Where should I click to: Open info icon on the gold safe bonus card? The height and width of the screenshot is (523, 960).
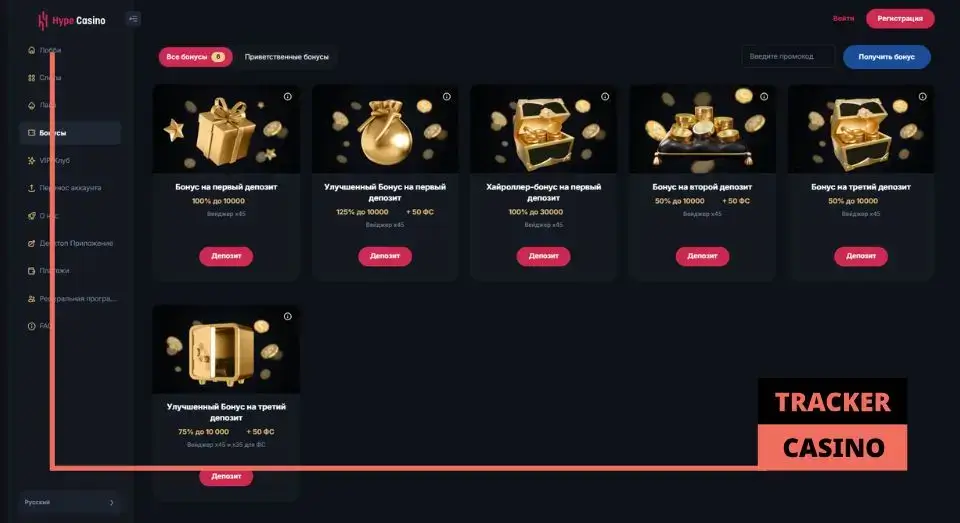click(288, 317)
